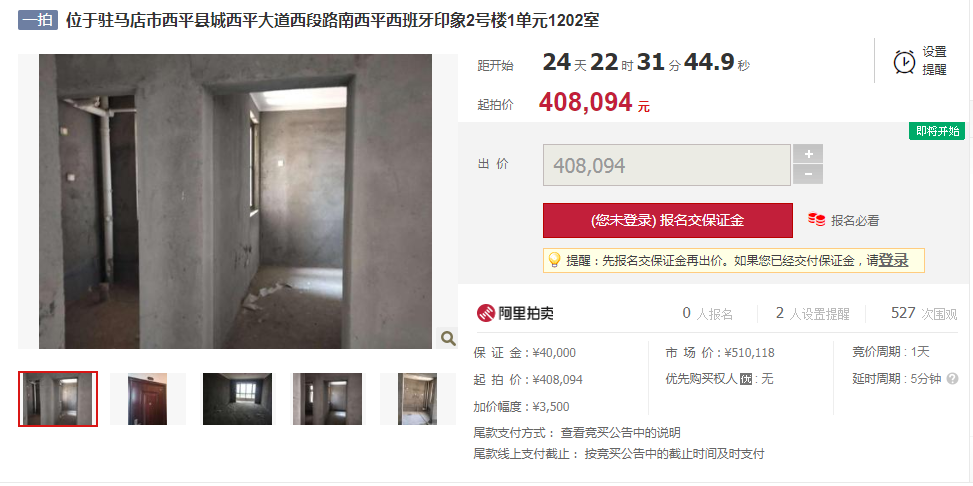Select the window room thumbnail
The image size is (973, 486).
tap(238, 399)
